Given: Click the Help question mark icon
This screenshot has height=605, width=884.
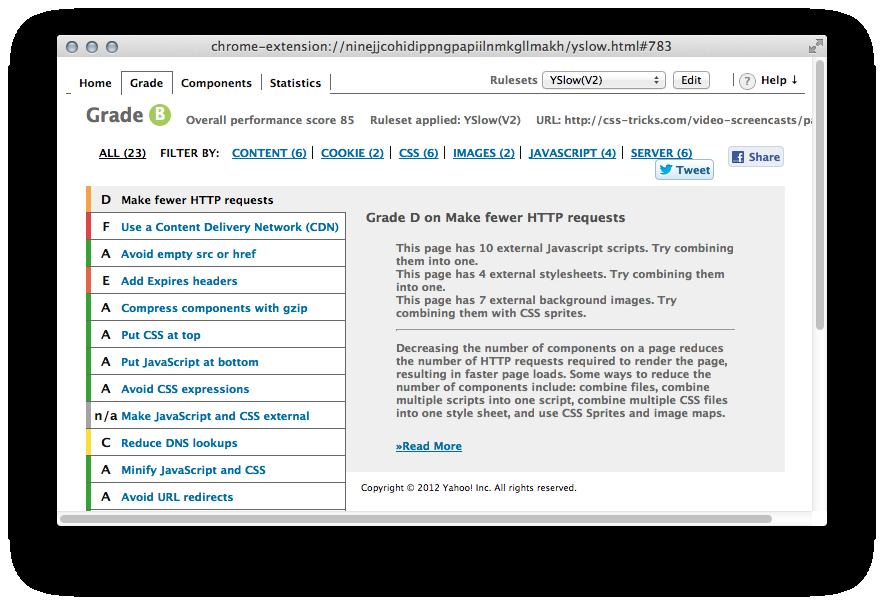Looking at the screenshot, I should click(747, 82).
